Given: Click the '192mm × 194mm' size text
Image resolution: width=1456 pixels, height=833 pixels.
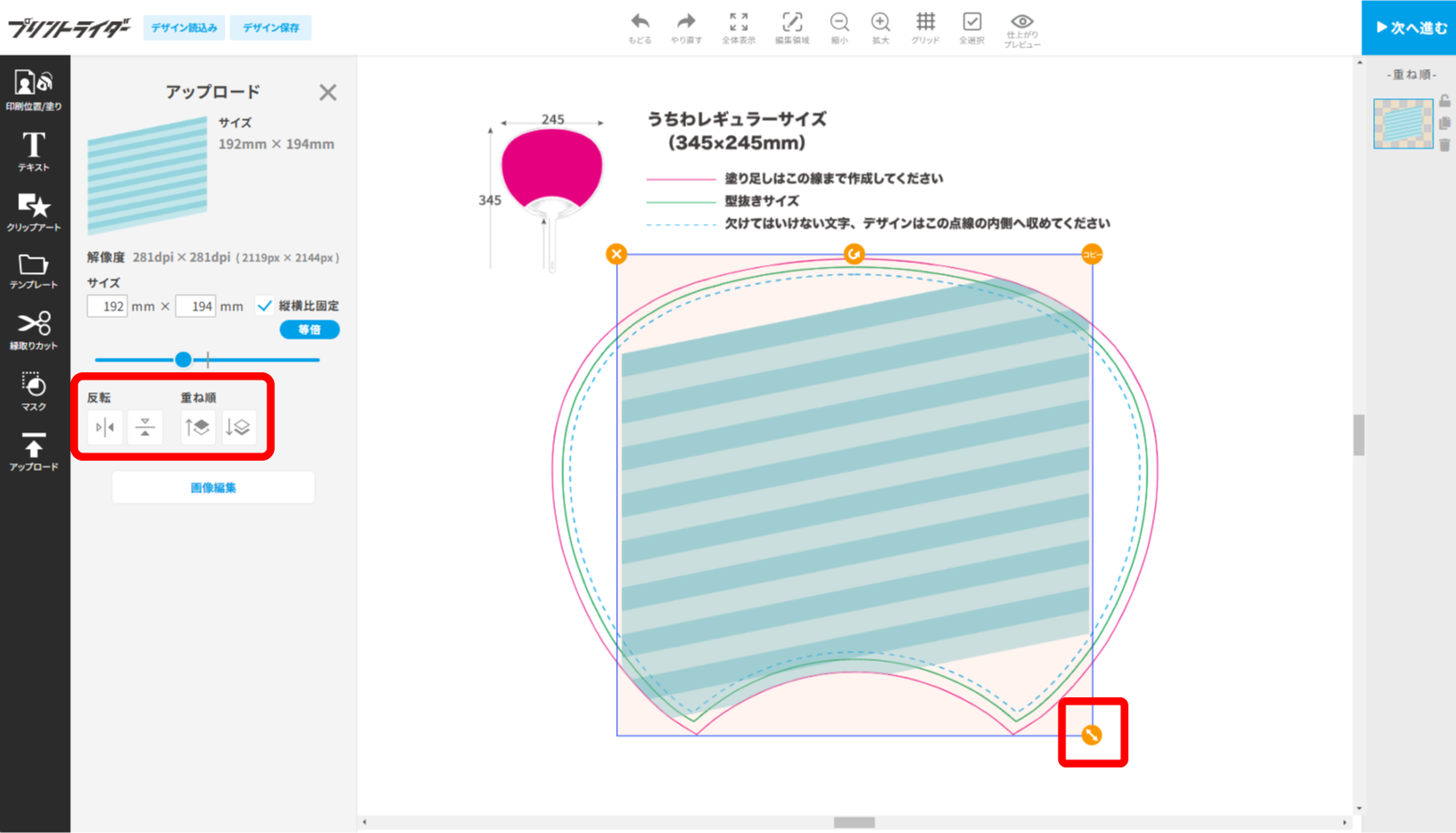Looking at the screenshot, I should point(276,144).
